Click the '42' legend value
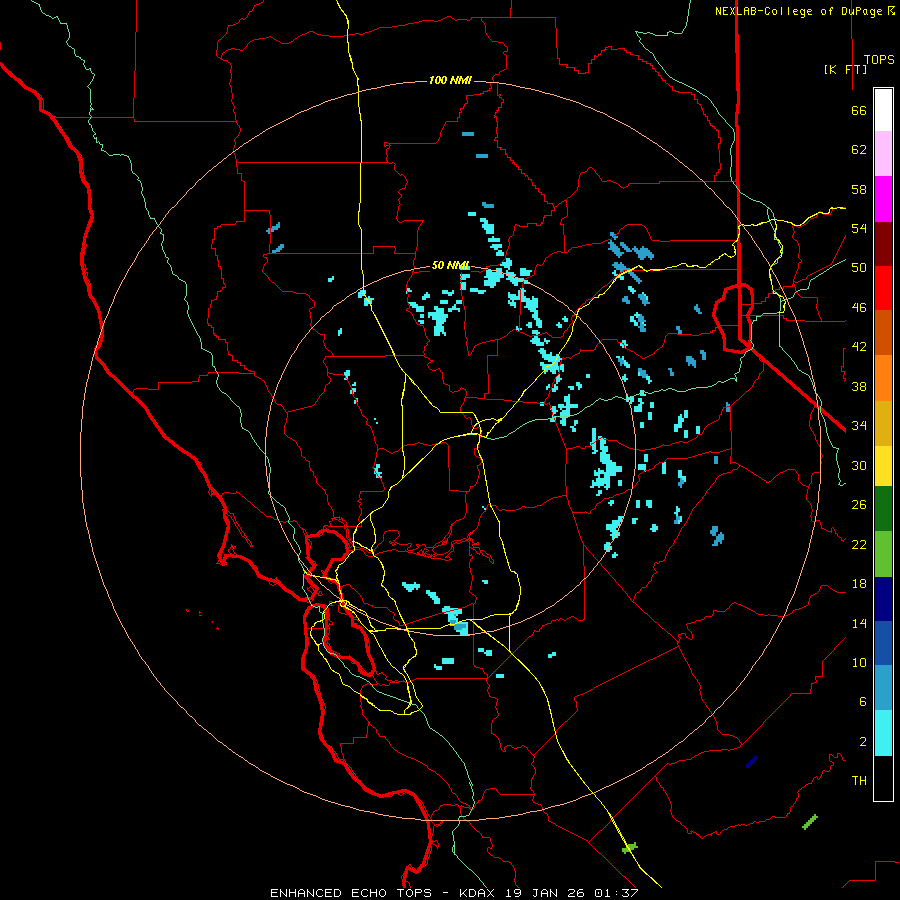 (859, 347)
